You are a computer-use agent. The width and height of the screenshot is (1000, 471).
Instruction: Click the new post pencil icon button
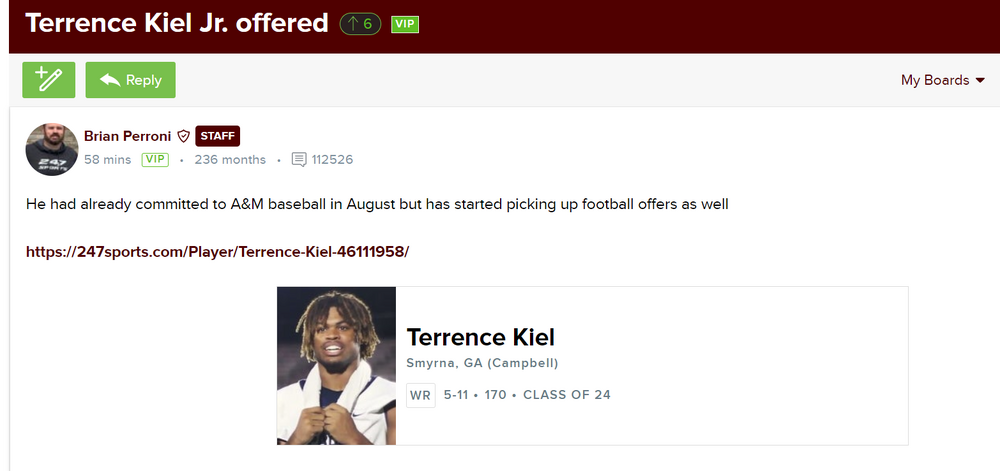pos(48,80)
